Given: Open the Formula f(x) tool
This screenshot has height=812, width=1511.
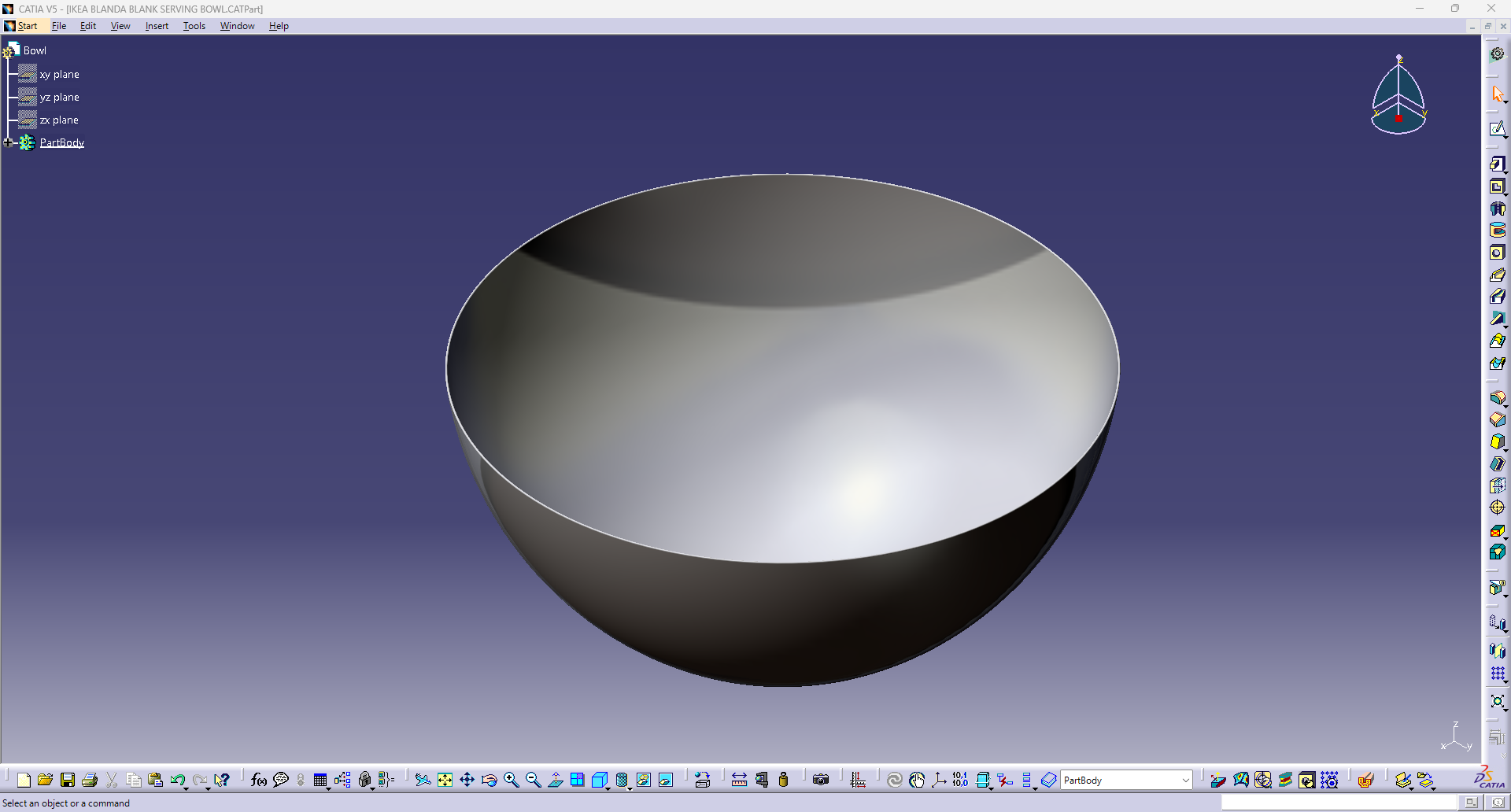Looking at the screenshot, I should click(x=258, y=780).
